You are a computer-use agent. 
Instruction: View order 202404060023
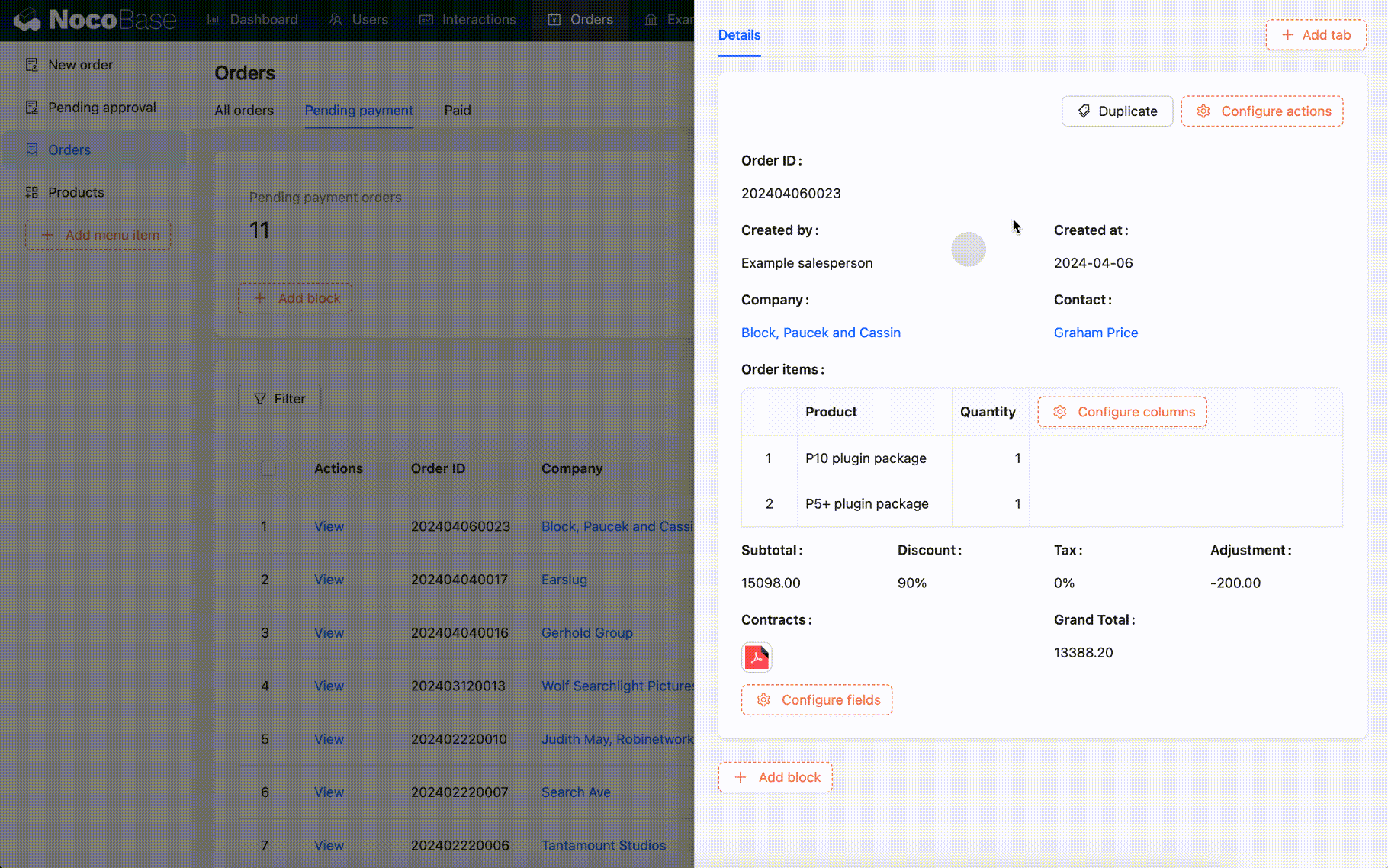point(329,526)
